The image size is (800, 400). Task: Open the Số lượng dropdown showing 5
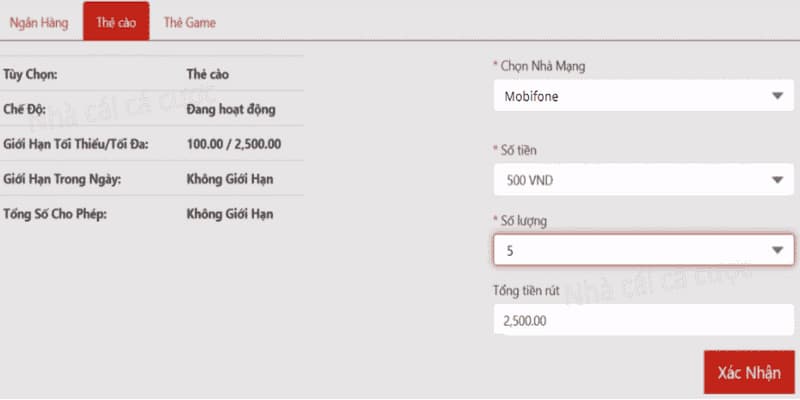coord(644,250)
